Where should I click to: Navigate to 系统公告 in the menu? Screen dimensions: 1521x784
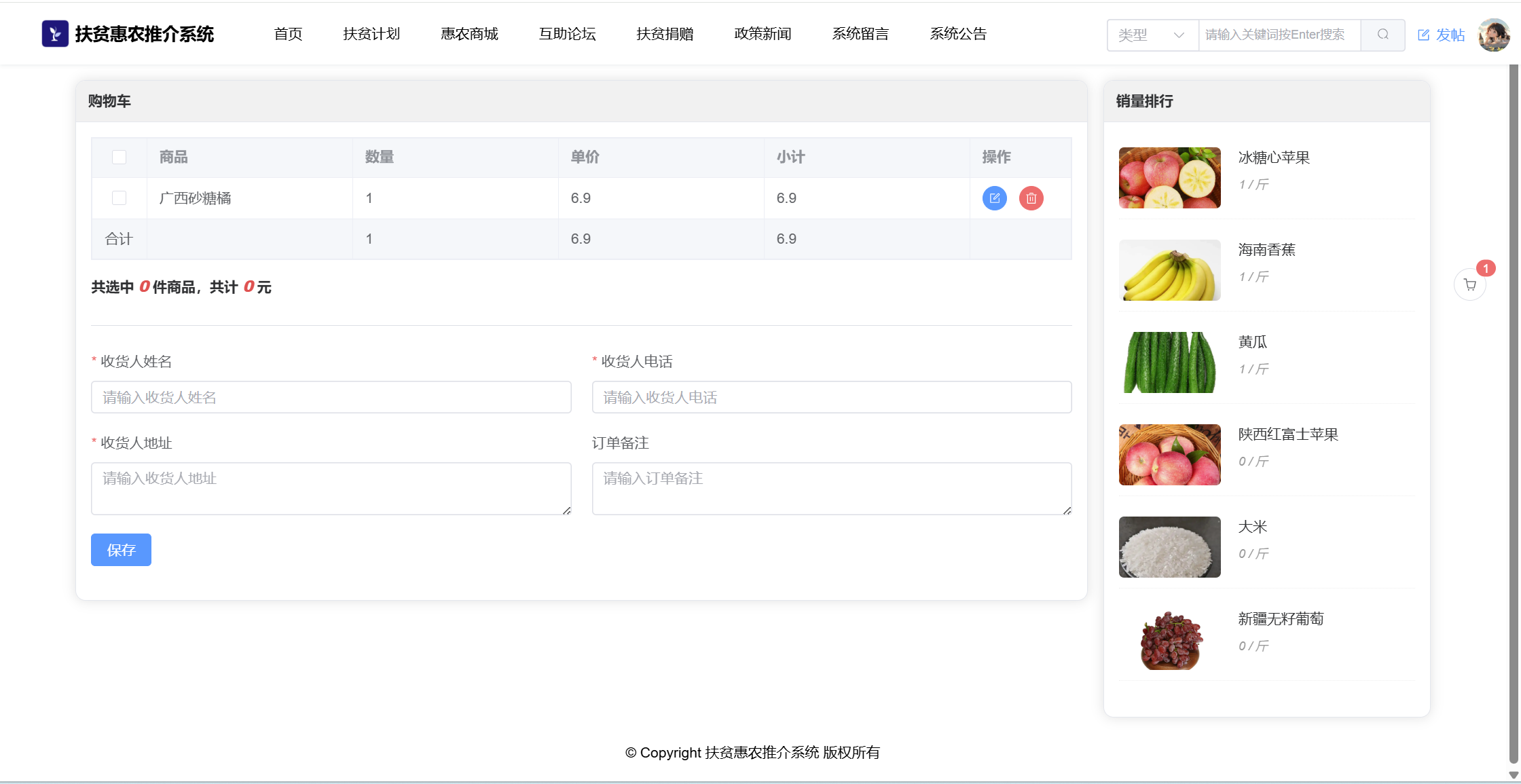957,34
